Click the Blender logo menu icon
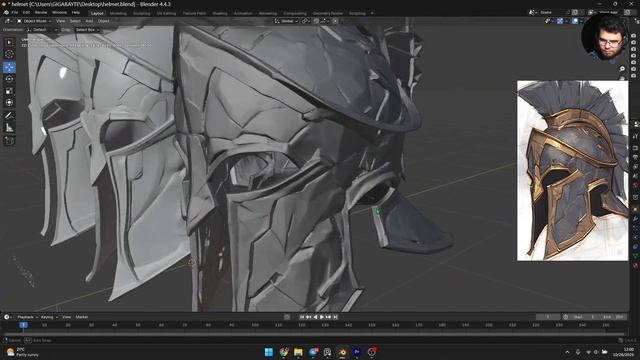Image resolution: width=640 pixels, height=360 pixels. pyautogui.click(x=6, y=13)
